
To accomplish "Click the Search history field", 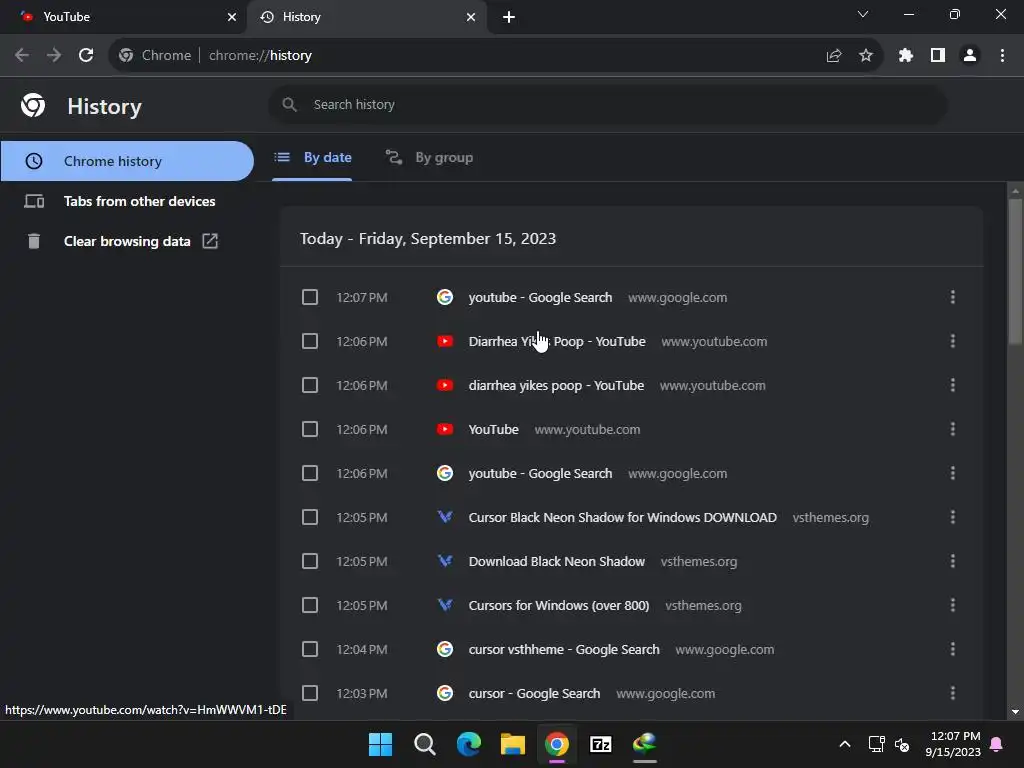I will pyautogui.click(x=607, y=104).
